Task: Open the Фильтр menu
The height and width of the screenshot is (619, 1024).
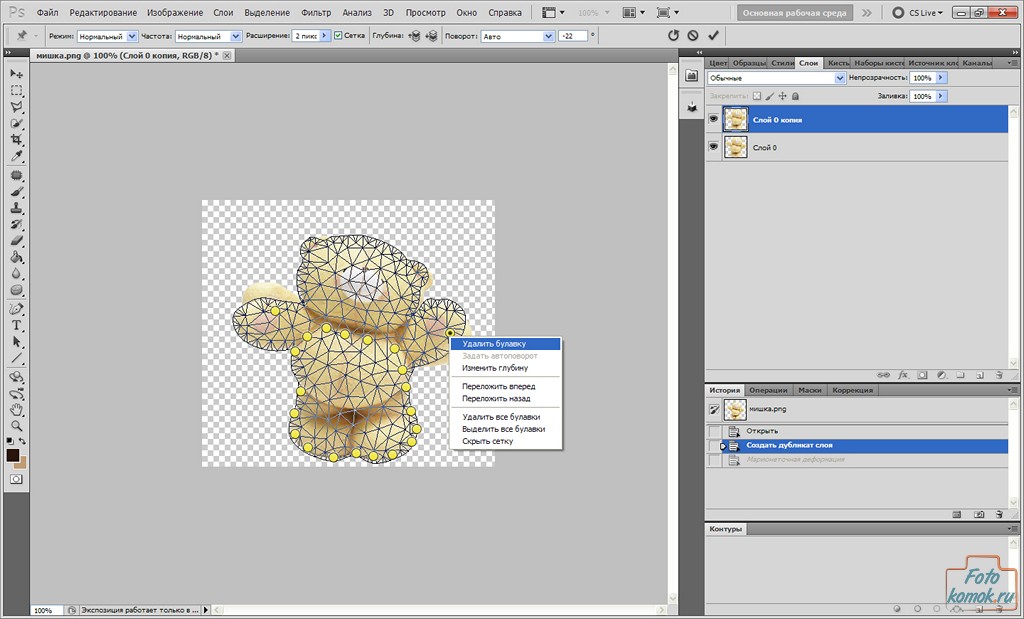Action: 316,13
